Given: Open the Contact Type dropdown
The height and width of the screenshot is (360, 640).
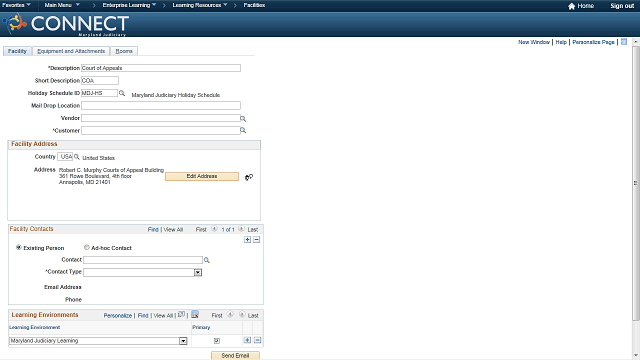Looking at the screenshot, I should pos(198,272).
